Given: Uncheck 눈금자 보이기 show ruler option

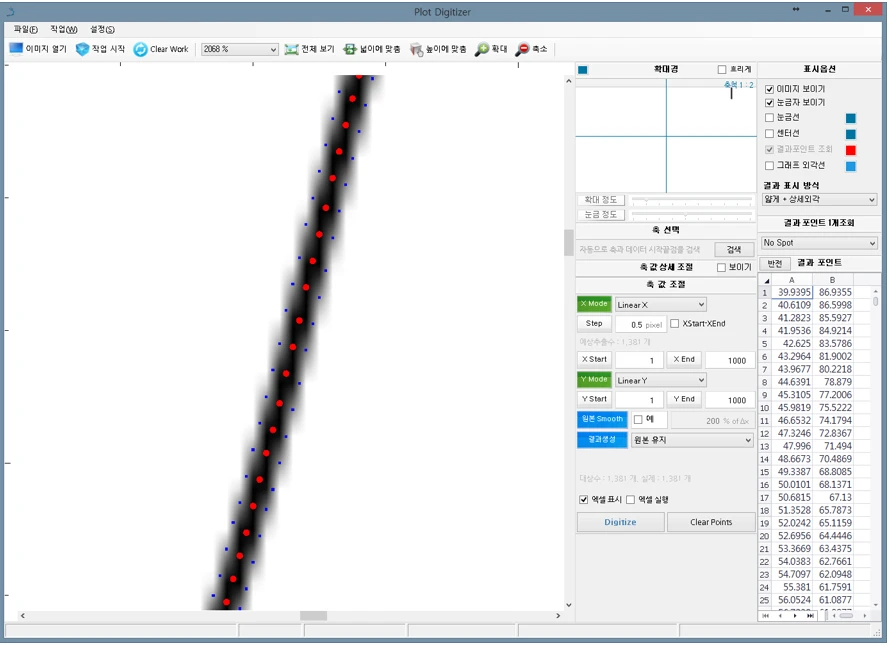Looking at the screenshot, I should [x=769, y=103].
